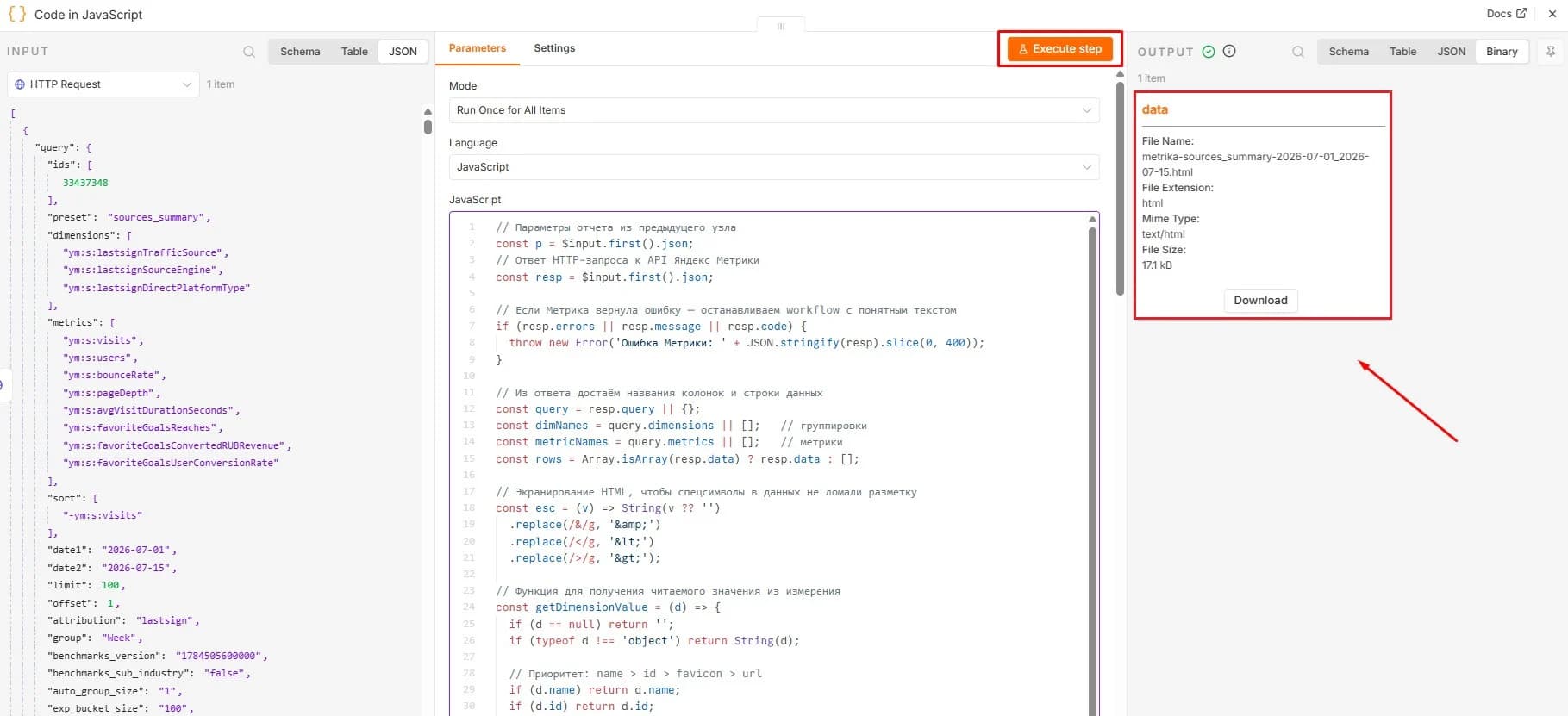
Task: Click the drag handle above the parameters panel
Action: [x=781, y=26]
